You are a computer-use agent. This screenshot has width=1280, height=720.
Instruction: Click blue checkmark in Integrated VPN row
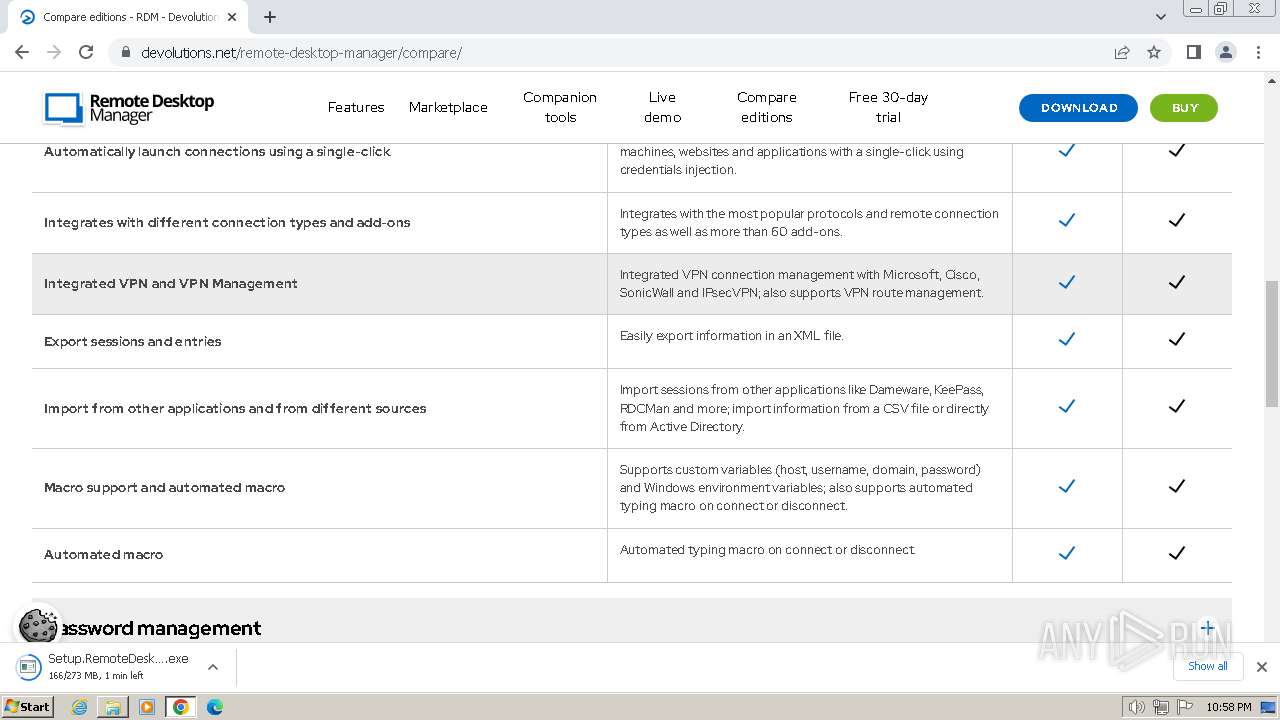(x=1067, y=283)
